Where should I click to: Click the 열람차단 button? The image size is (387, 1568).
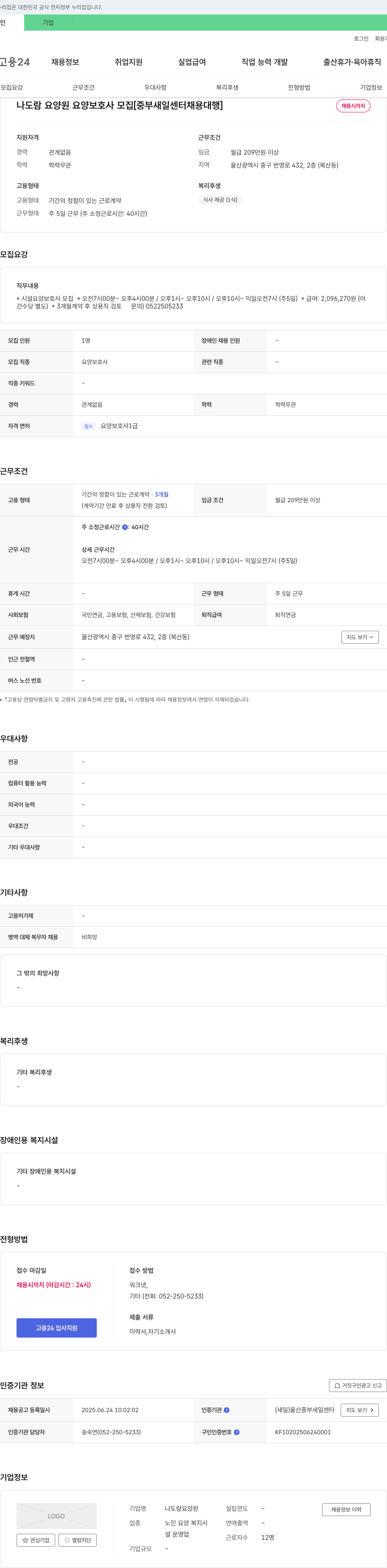click(77, 1540)
